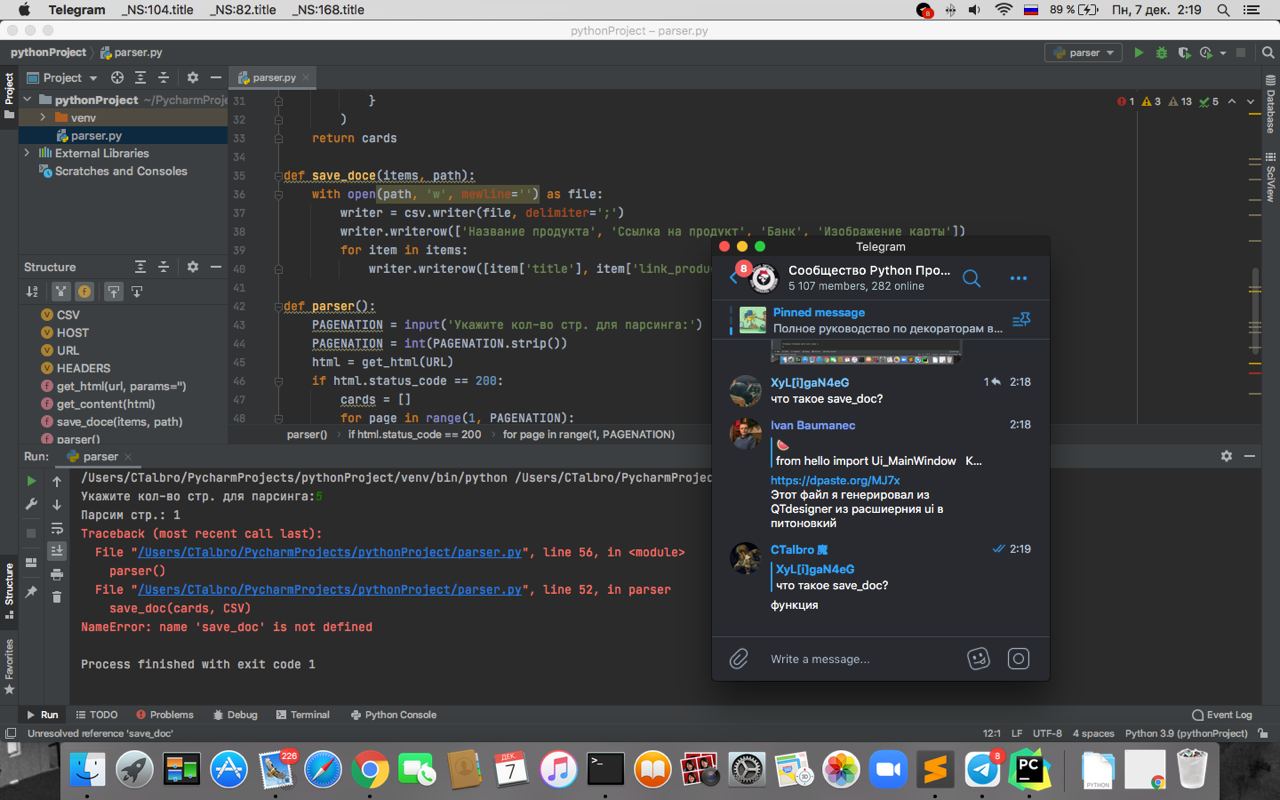Image resolution: width=1280 pixels, height=800 pixels.
Task: Open the sticker panel in Telegram
Action: [x=978, y=658]
